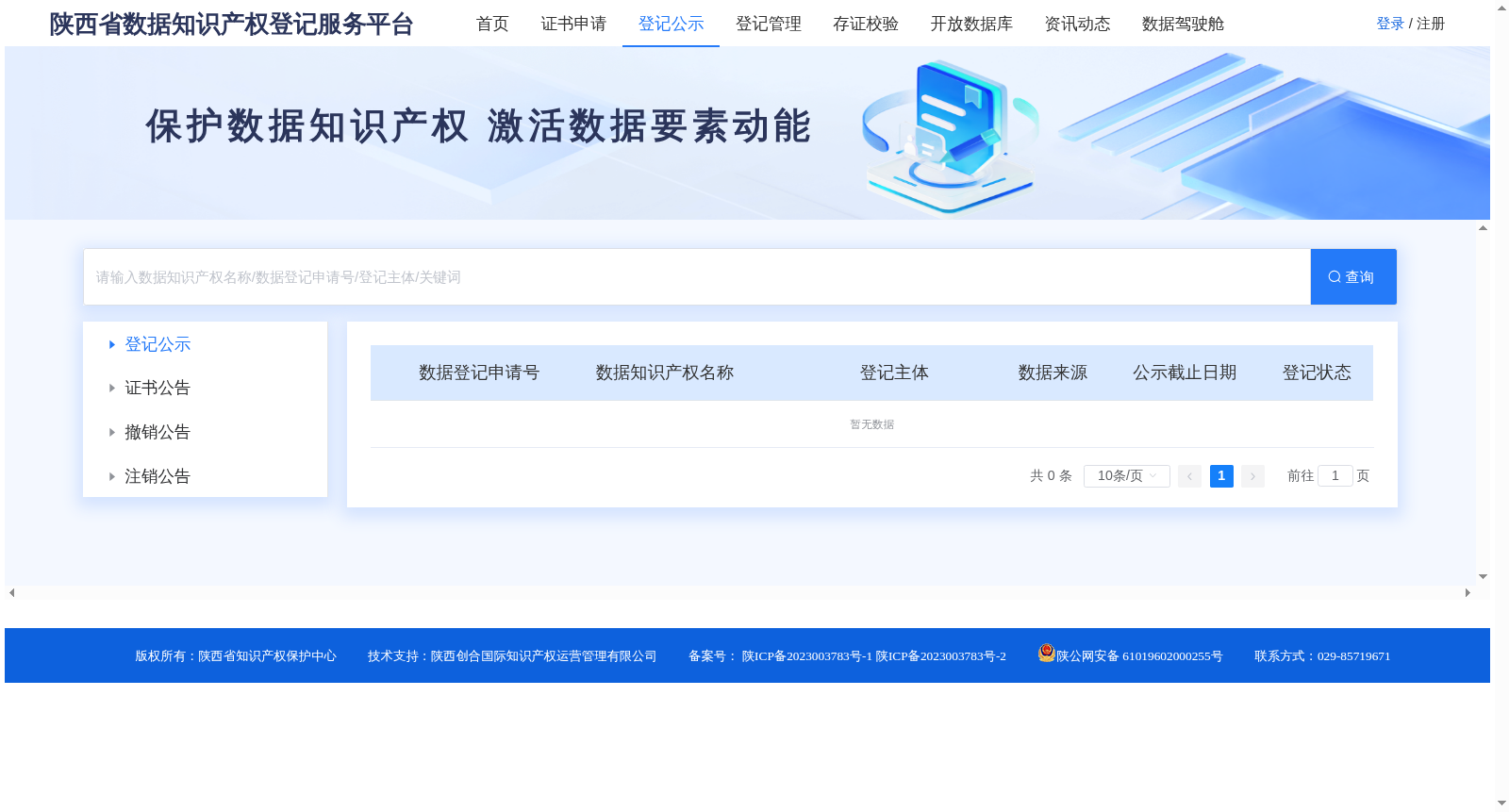Click the 暂无数据 empty table message
This screenshot has width=1509, height=812.
(872, 424)
